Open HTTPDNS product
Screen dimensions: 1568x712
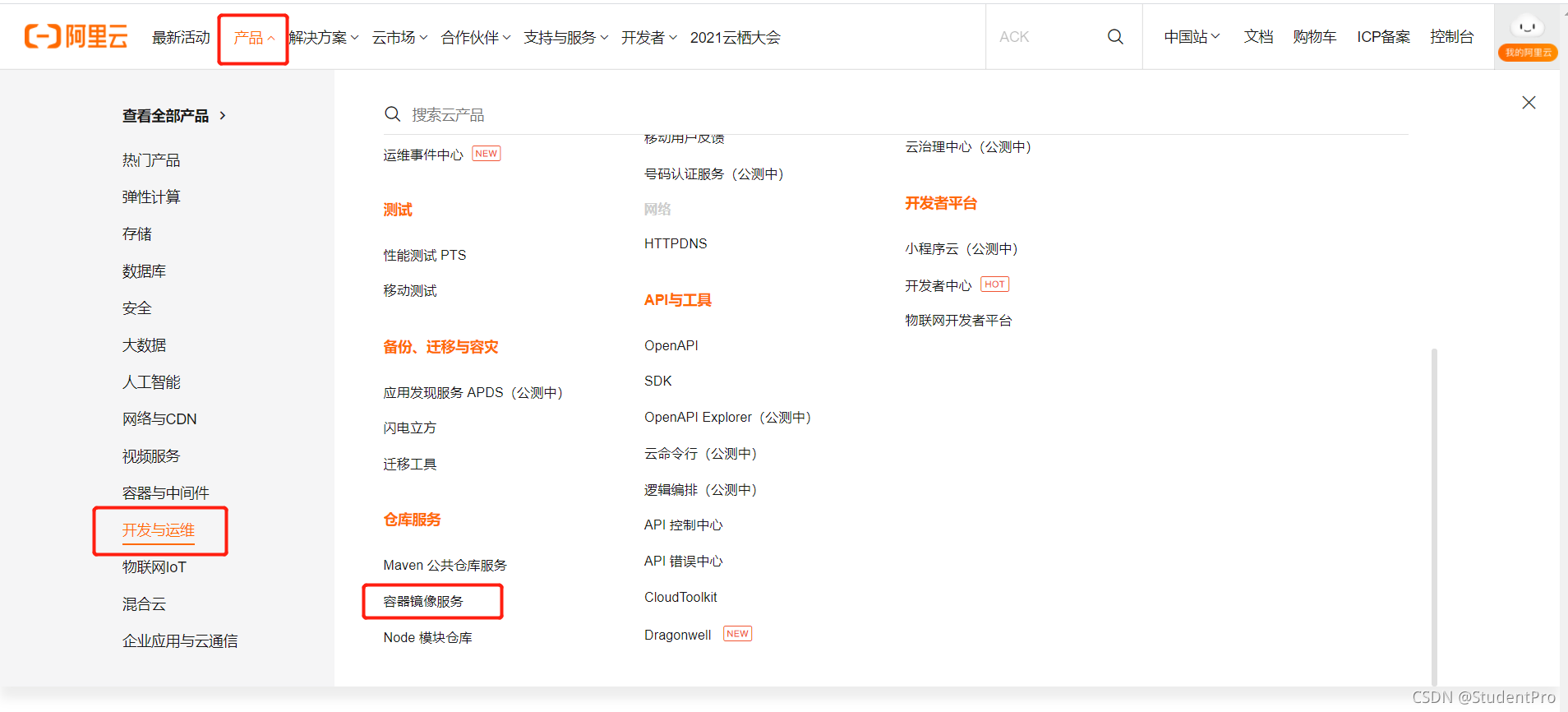[x=676, y=244]
